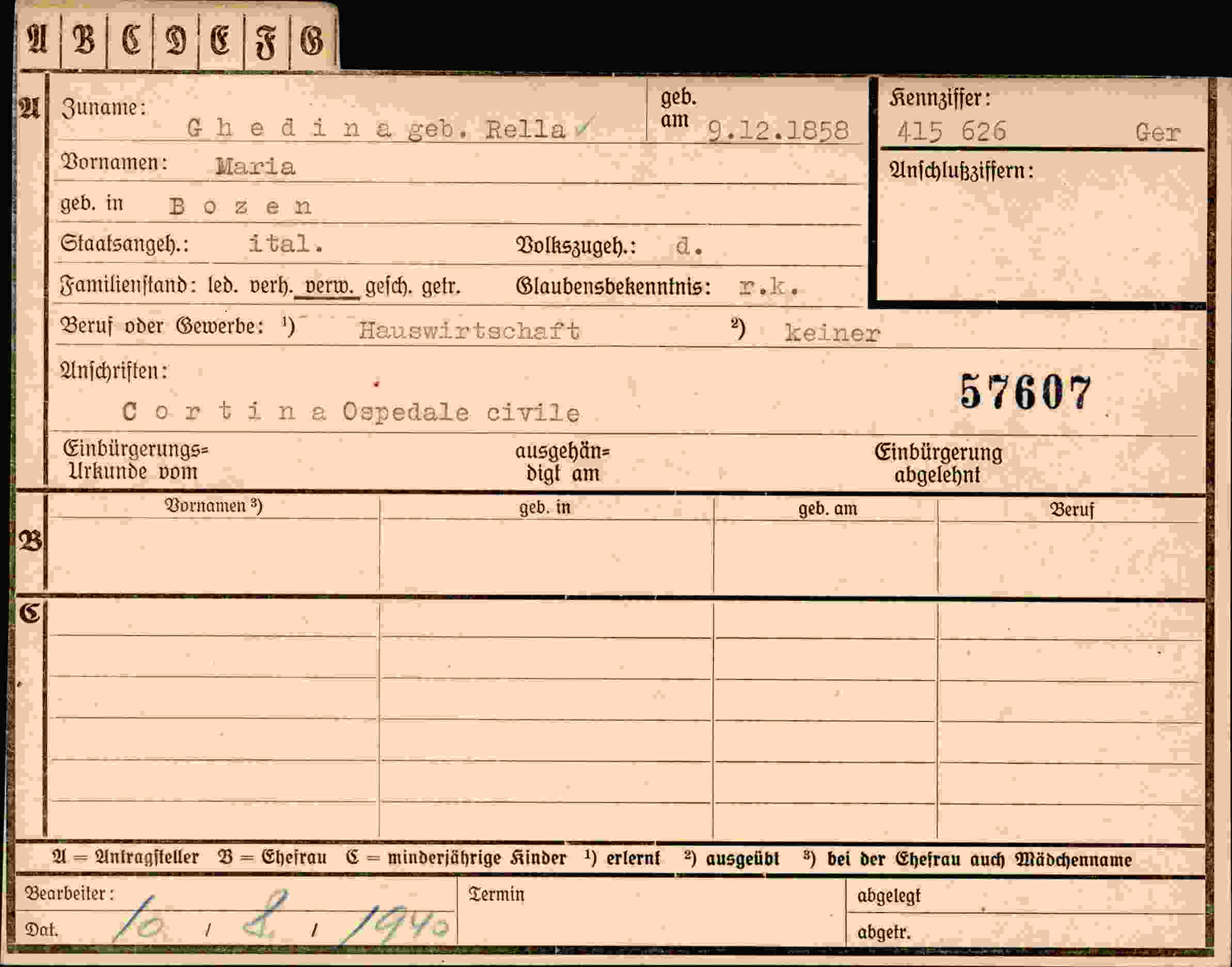Click the "Zuname:" field label

coord(104,107)
